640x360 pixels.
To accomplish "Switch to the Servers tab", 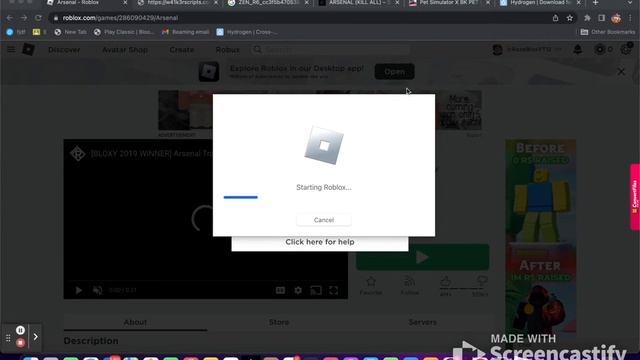I will pos(422,322).
